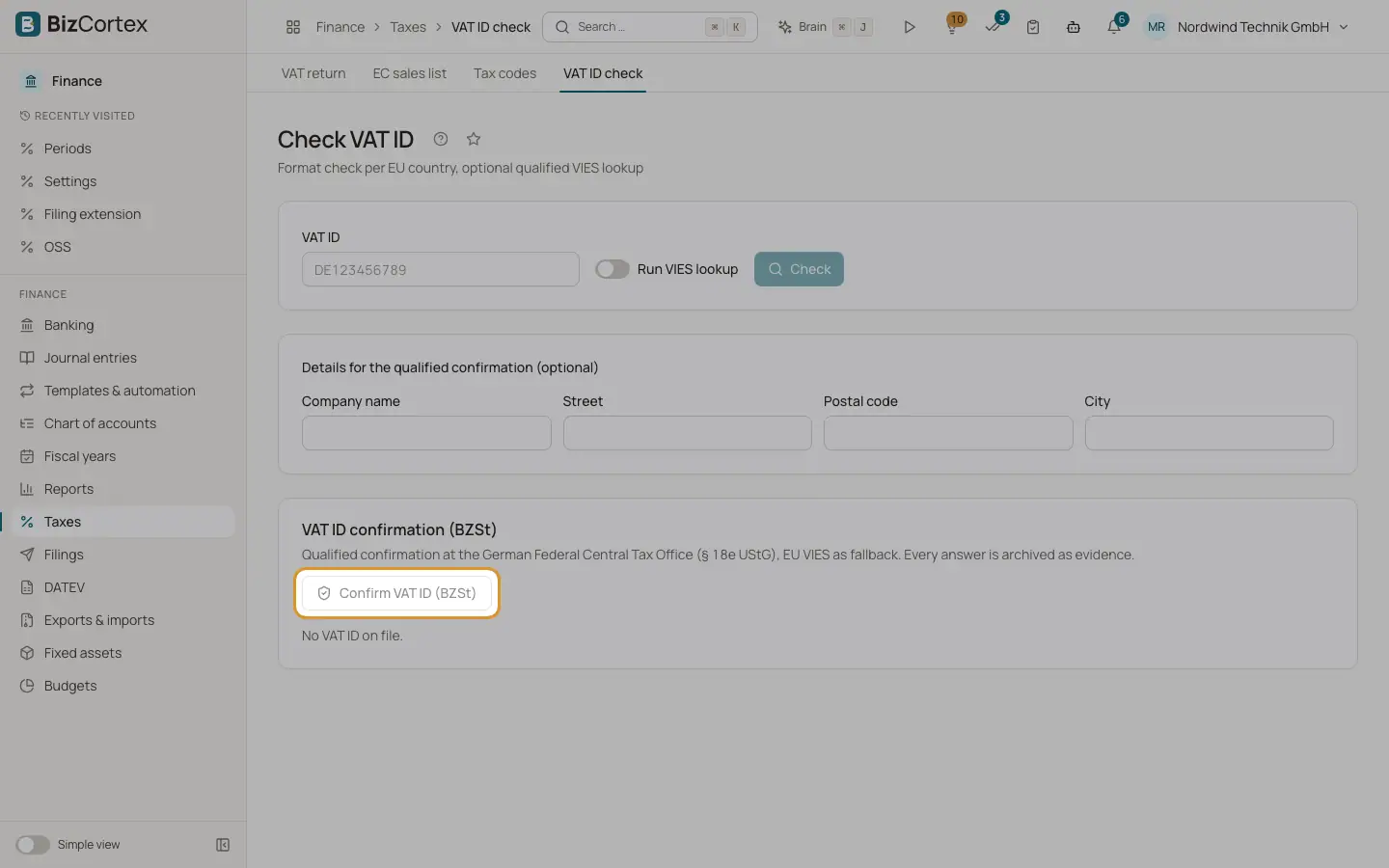
Task: Click Confirm VAT ID (BZSt) button
Action: tap(396, 593)
